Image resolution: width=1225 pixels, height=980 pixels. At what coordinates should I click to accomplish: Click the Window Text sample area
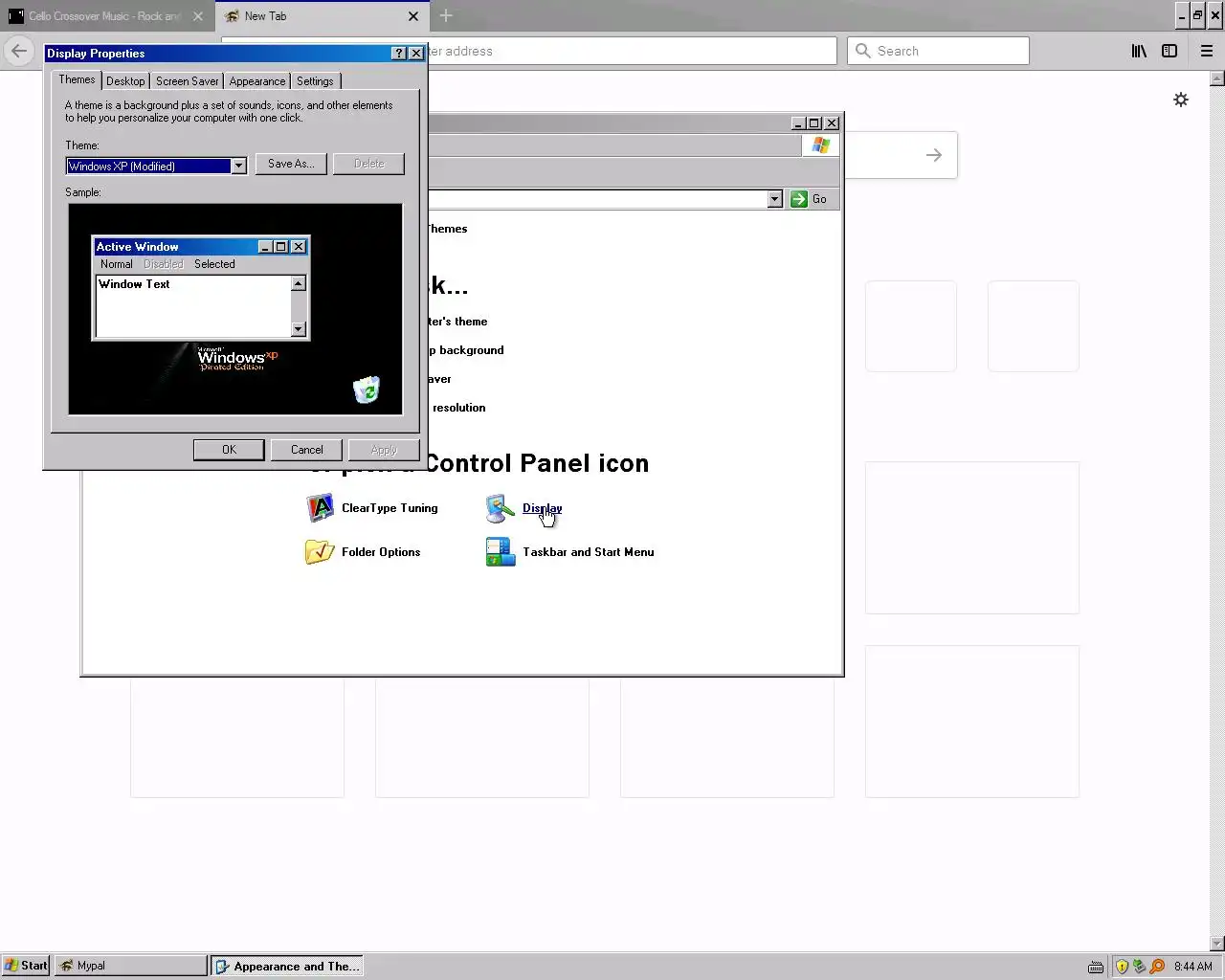[x=193, y=306]
